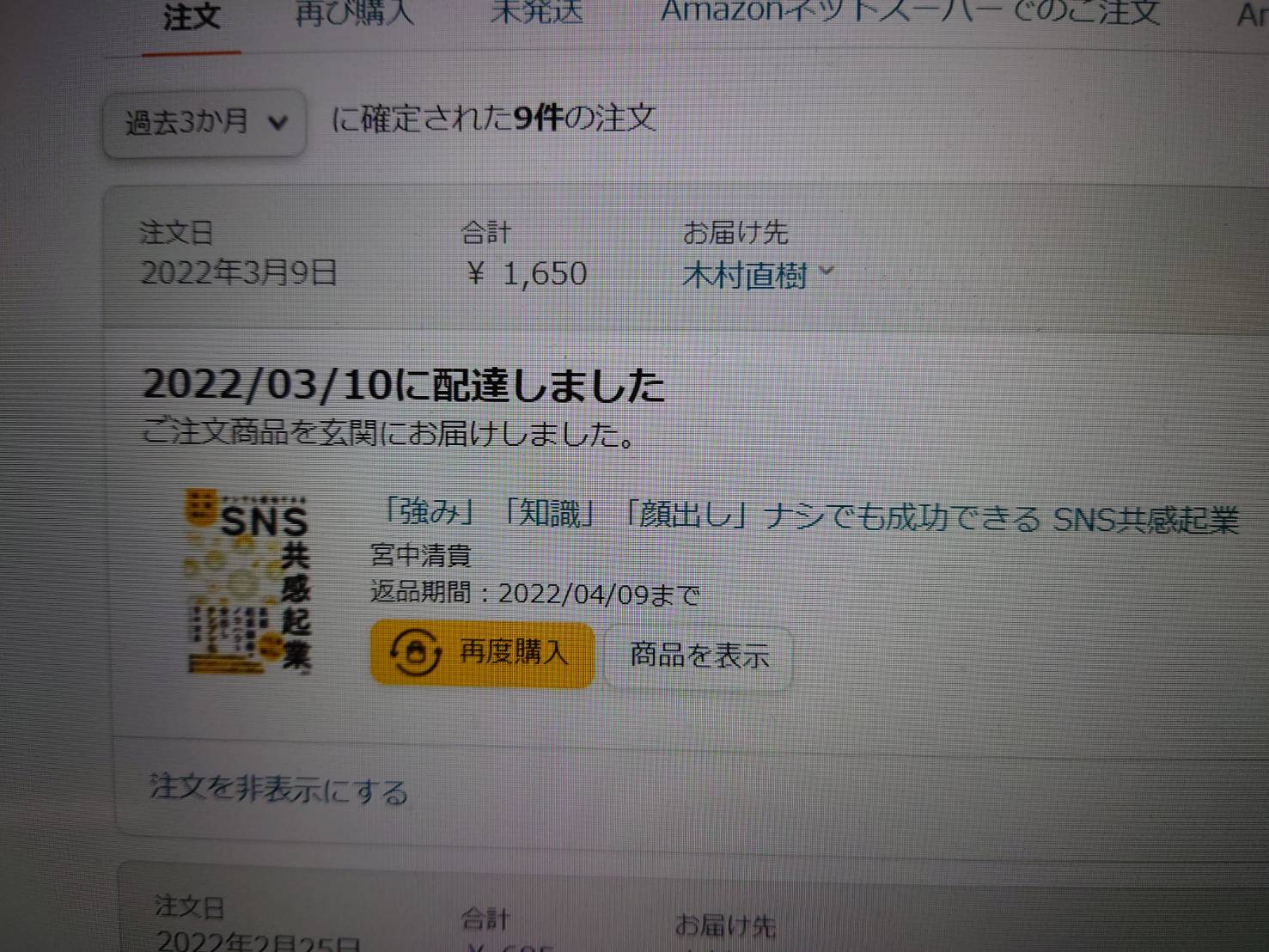
Task: Click the 商品を表示 button
Action: click(x=699, y=656)
